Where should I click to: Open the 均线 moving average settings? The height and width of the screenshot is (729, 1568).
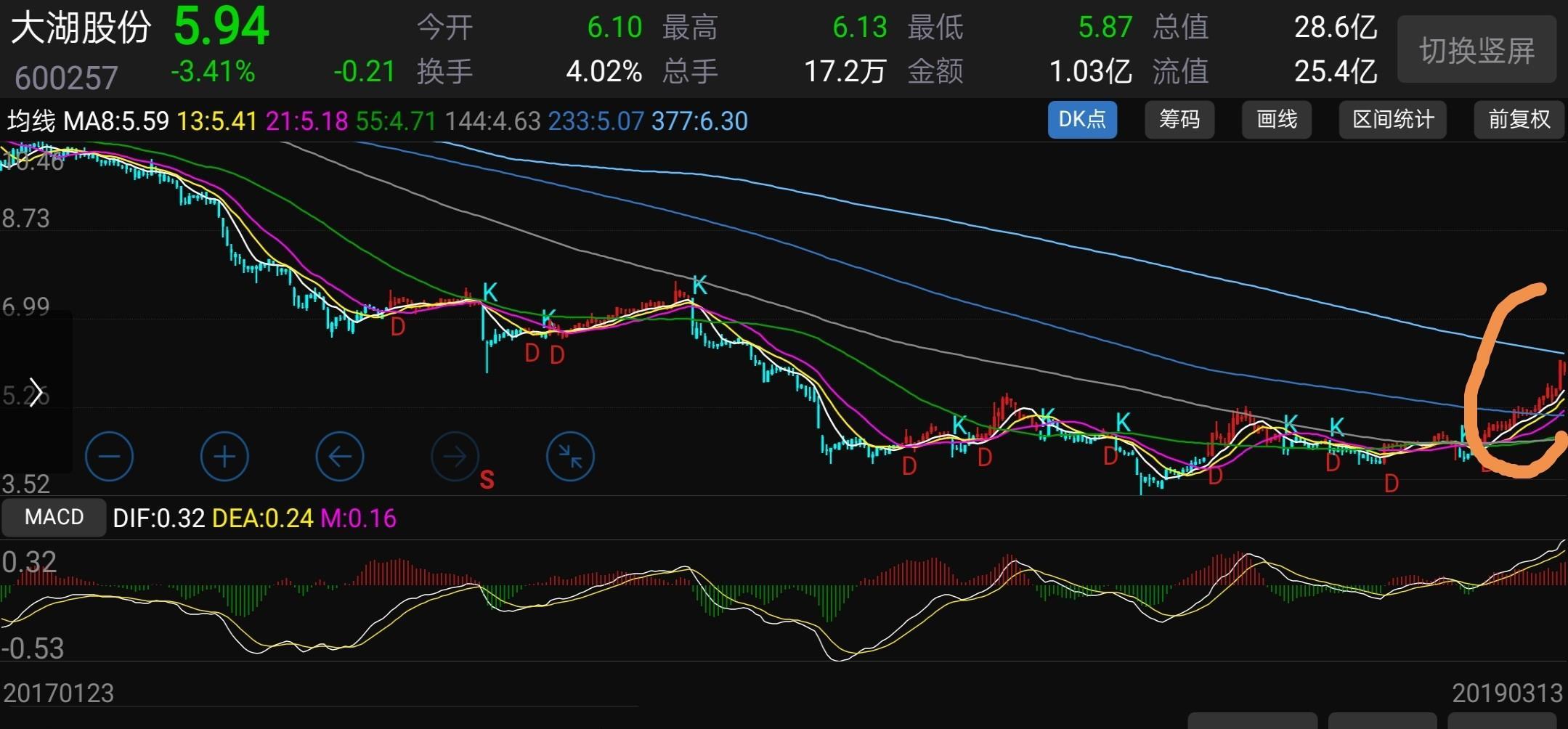[x=31, y=121]
